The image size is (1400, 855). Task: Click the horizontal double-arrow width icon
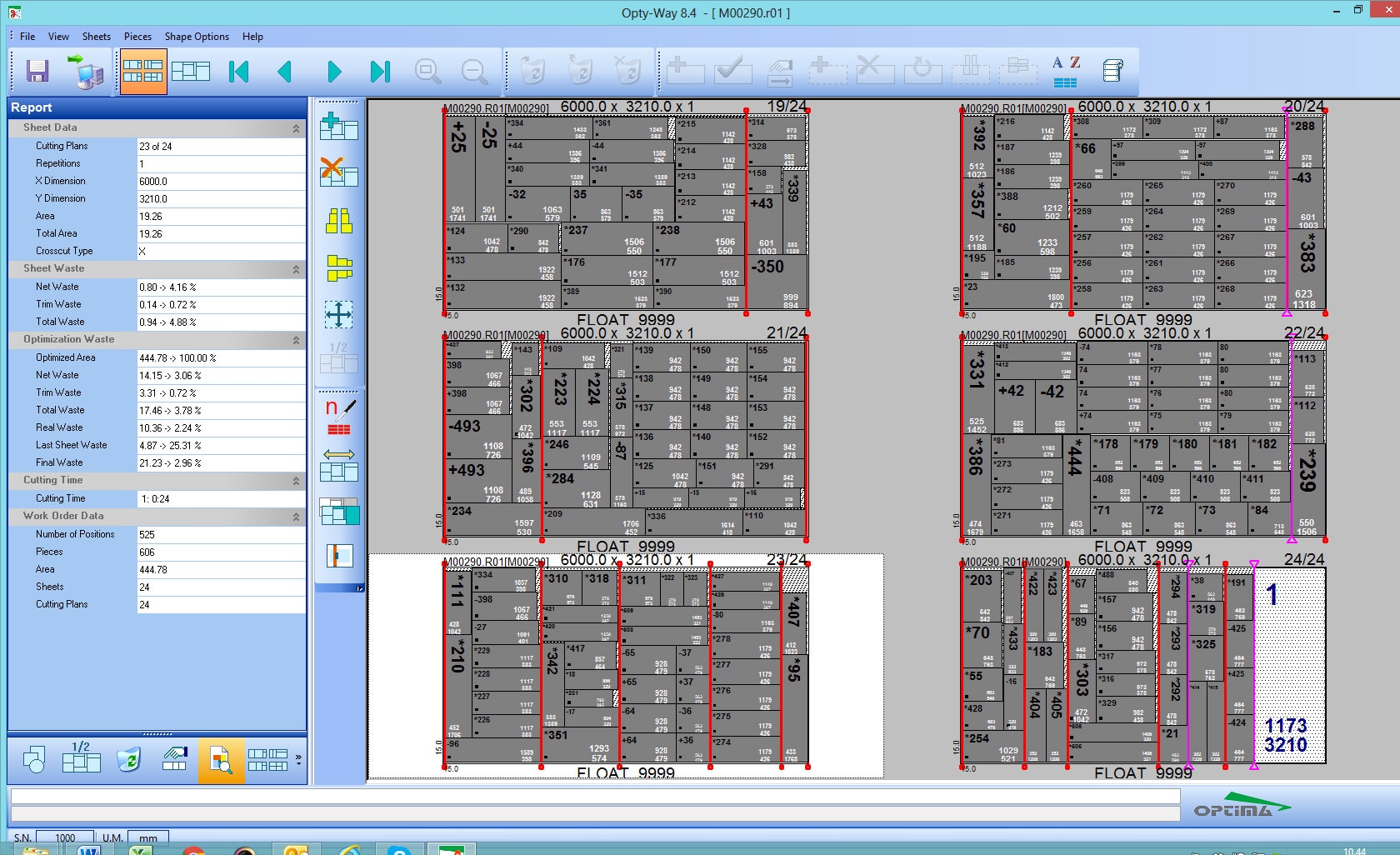[x=339, y=465]
